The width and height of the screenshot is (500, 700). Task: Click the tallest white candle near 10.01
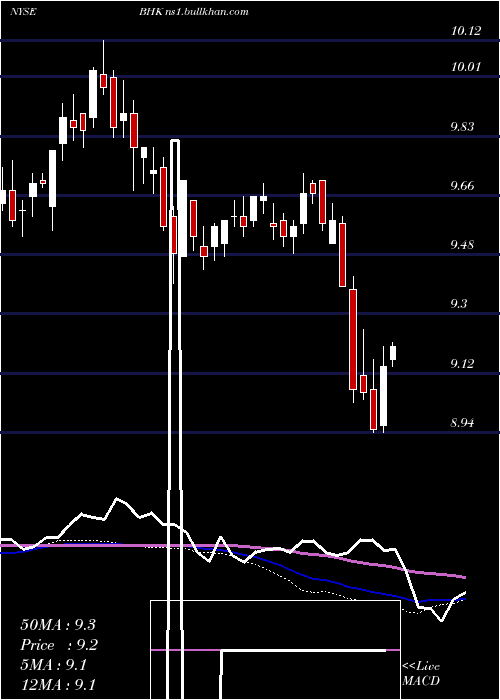[93, 94]
